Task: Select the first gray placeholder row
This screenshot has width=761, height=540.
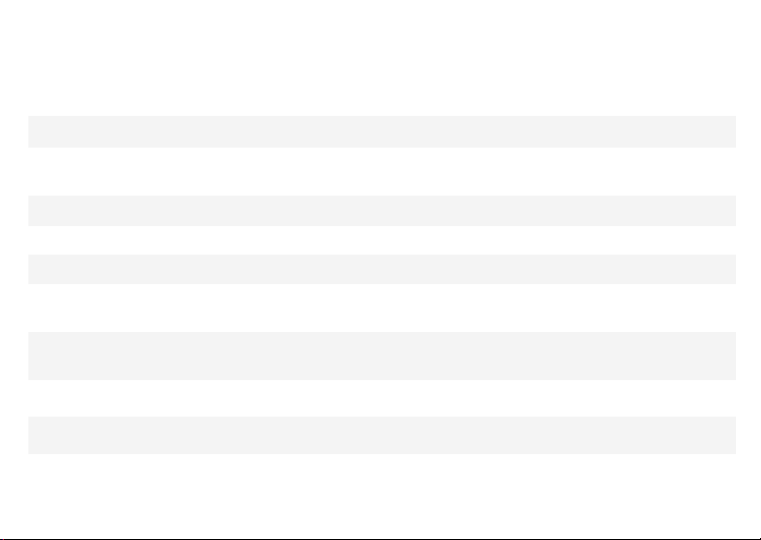Action: 382,131
